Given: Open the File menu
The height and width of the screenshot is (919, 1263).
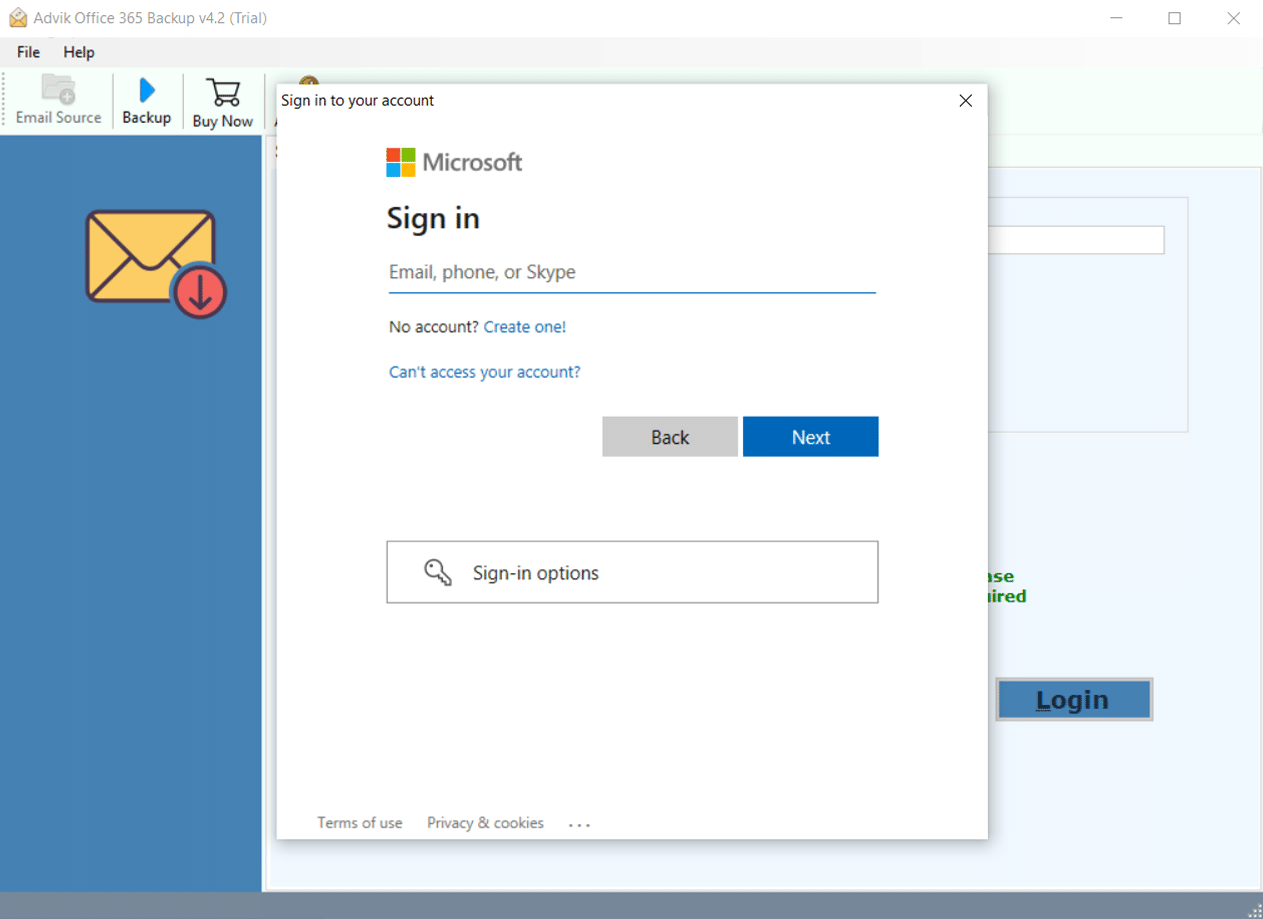Looking at the screenshot, I should (28, 52).
